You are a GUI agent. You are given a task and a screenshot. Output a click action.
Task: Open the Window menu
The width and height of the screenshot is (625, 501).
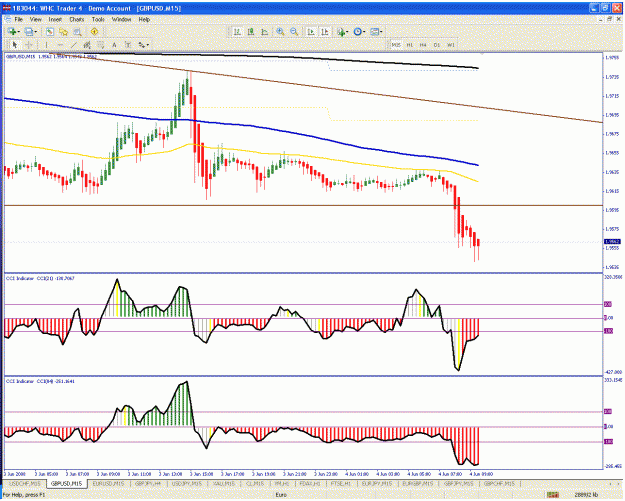tap(121, 19)
